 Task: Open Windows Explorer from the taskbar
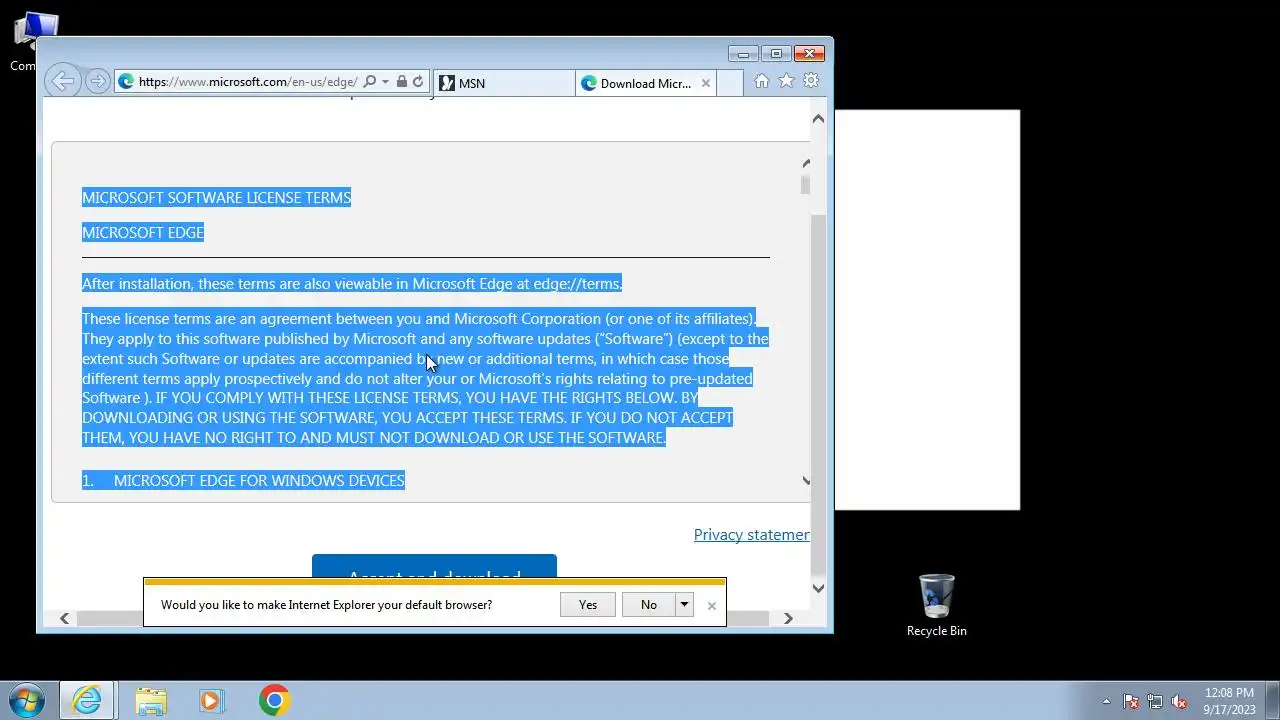pyautogui.click(x=151, y=700)
